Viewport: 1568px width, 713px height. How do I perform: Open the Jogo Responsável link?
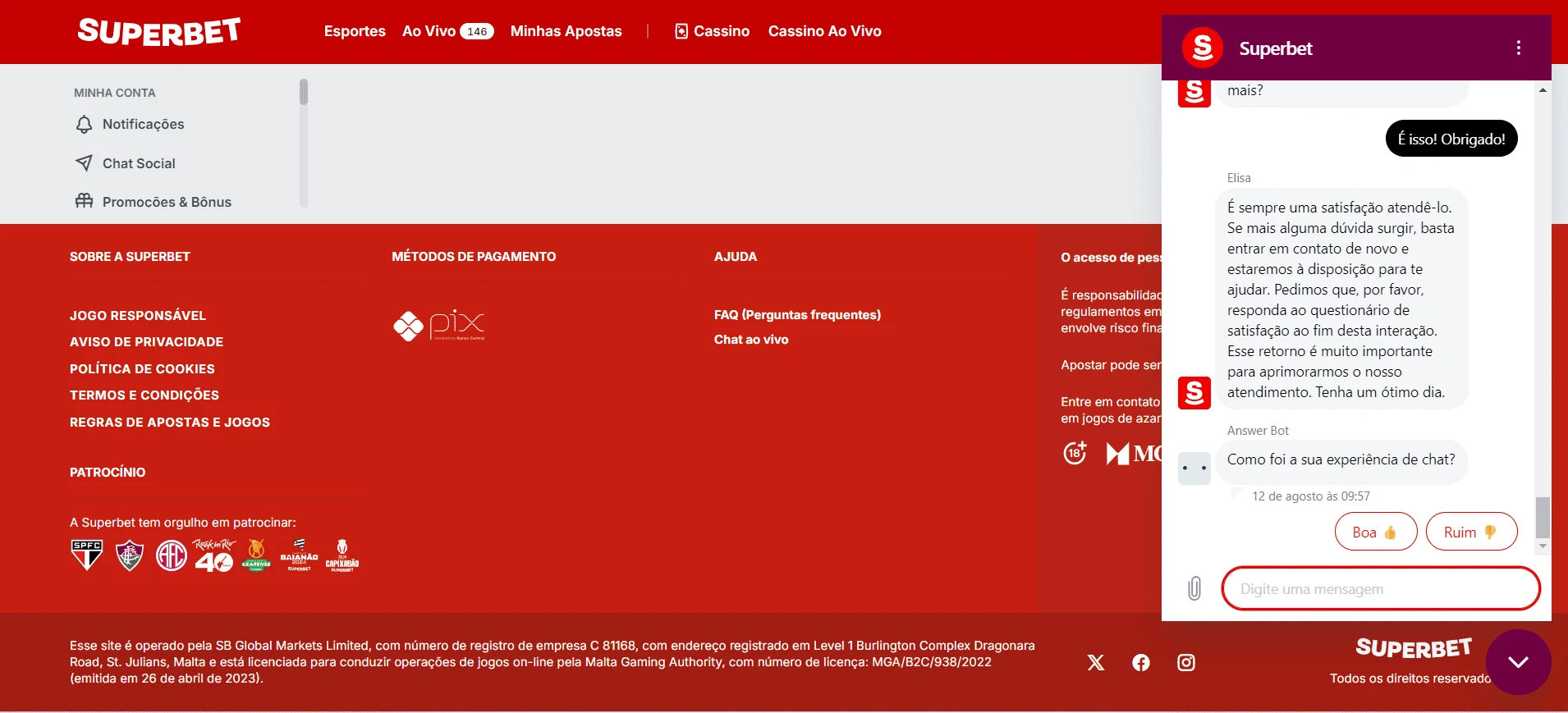[138, 315]
